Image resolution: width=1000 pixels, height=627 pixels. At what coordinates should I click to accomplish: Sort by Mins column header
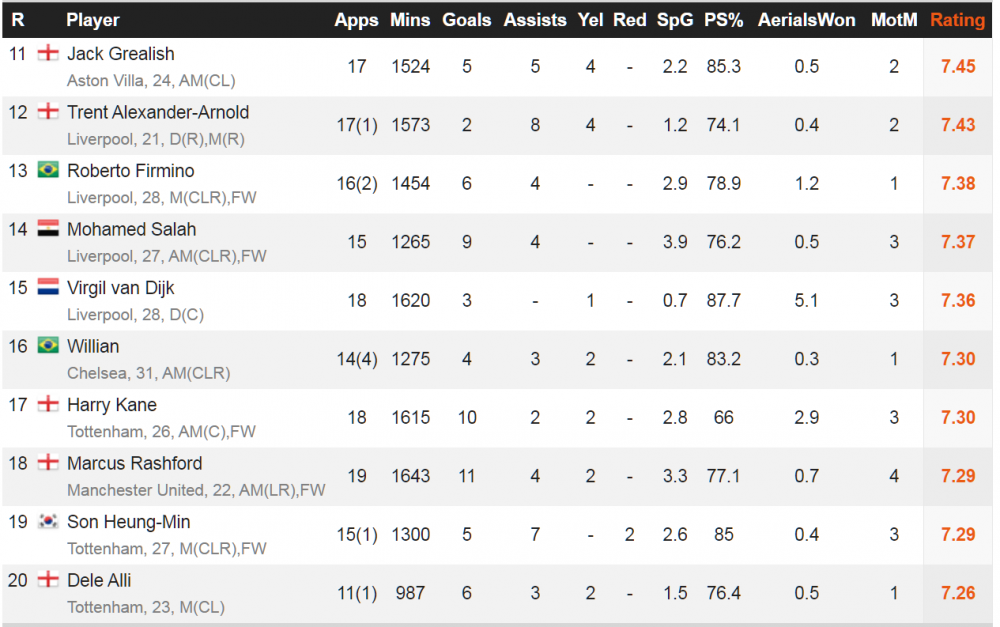[410, 20]
